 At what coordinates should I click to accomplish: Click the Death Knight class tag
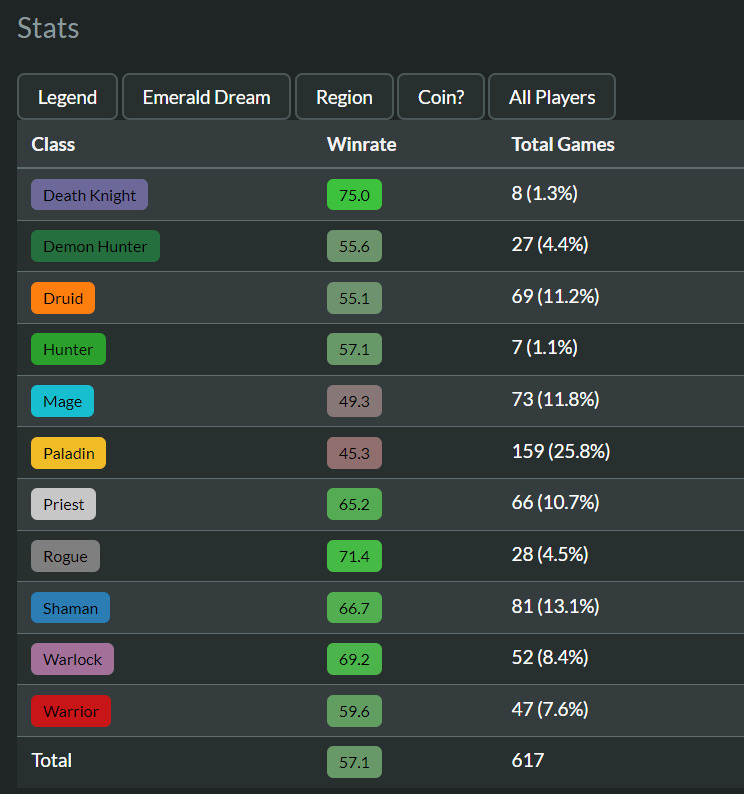pos(89,195)
